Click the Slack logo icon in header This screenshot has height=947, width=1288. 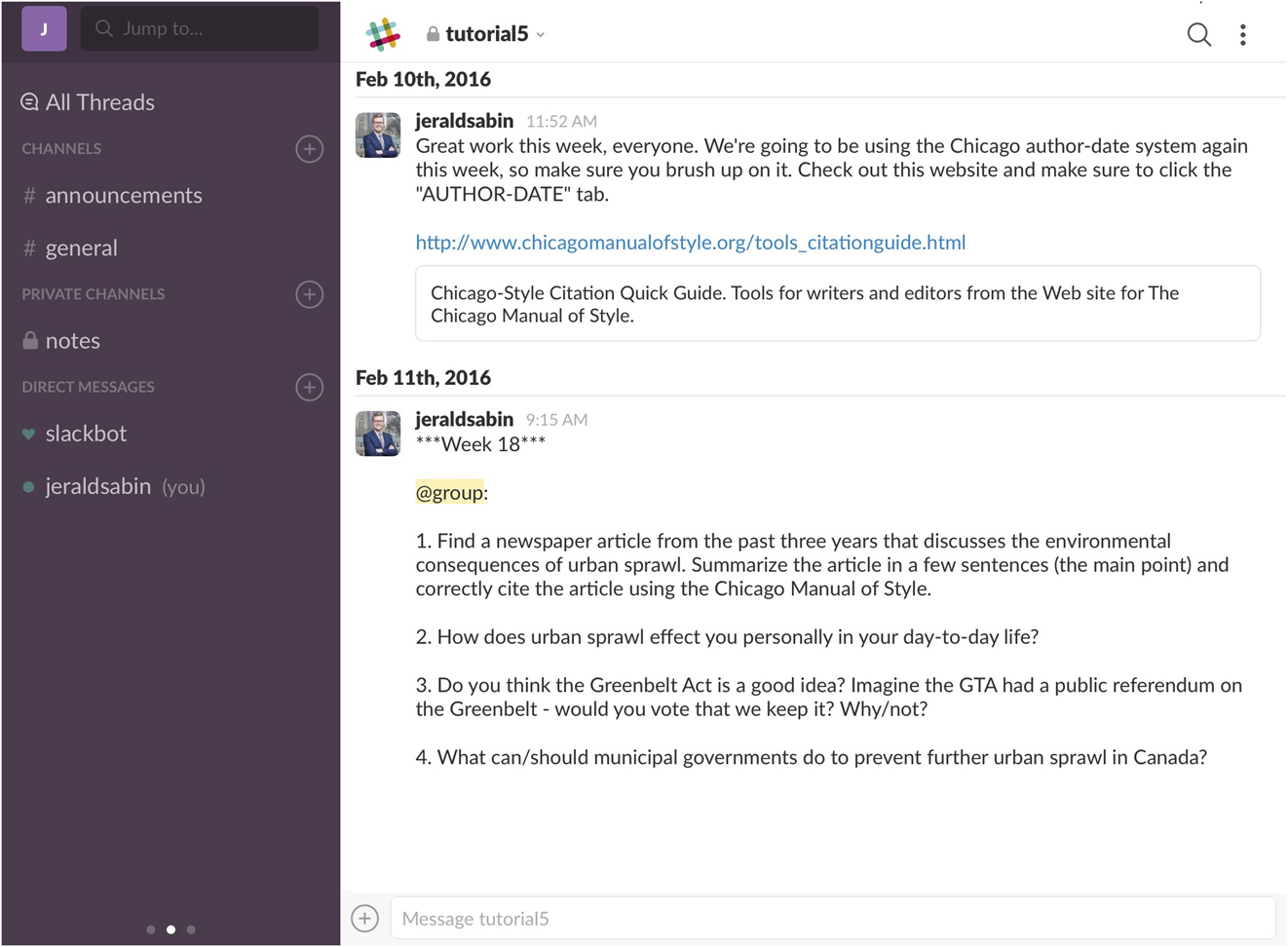click(x=383, y=34)
